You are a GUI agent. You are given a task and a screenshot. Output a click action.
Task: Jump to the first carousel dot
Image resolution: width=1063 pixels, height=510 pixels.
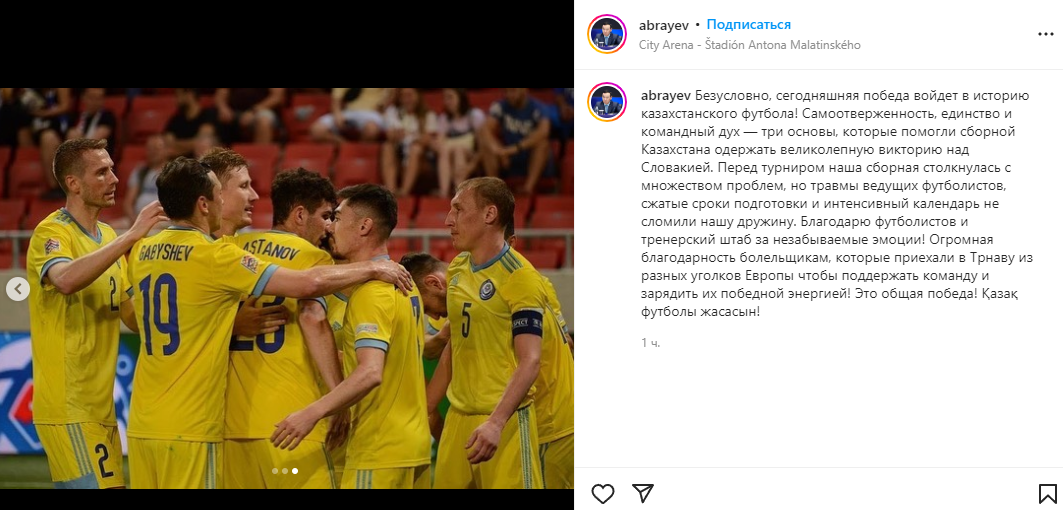pyautogui.click(x=275, y=470)
